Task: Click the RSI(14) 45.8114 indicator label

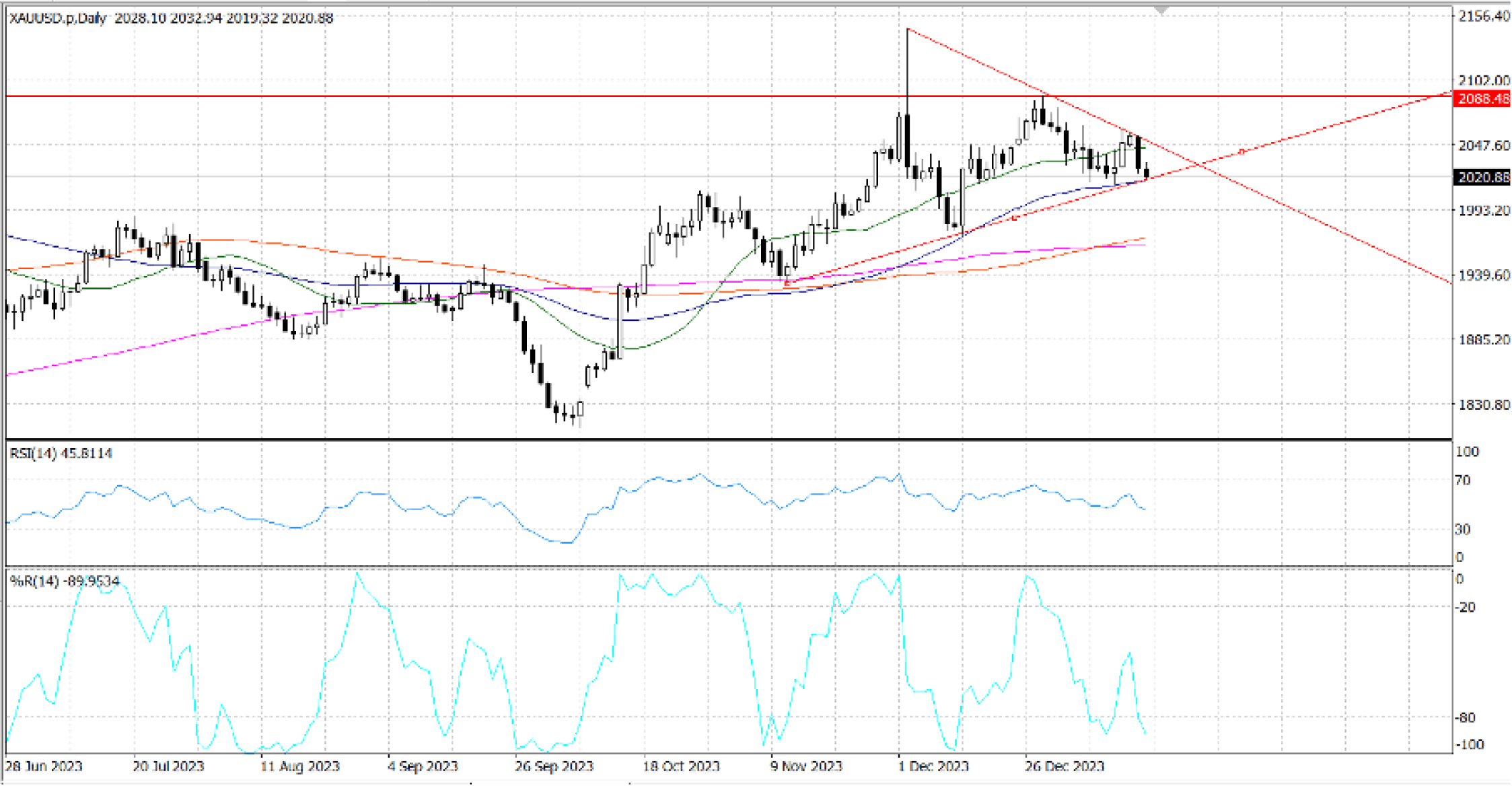Action: point(61,454)
